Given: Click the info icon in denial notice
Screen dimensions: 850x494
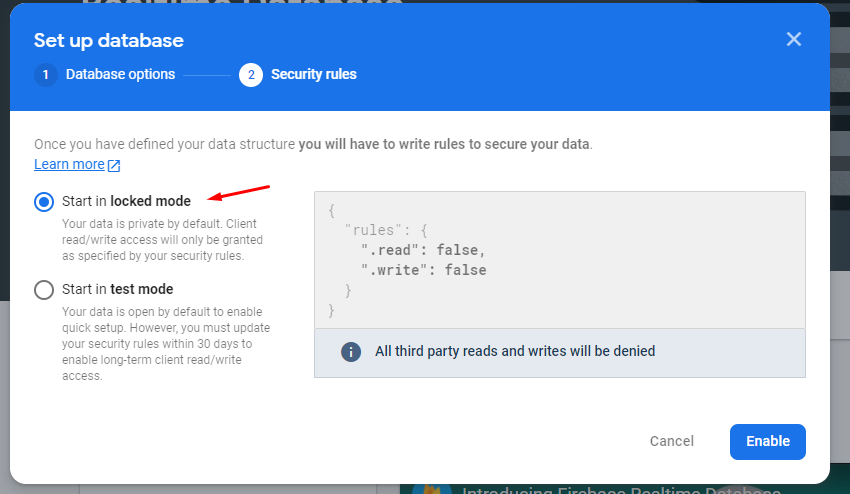Looking at the screenshot, I should click(351, 352).
